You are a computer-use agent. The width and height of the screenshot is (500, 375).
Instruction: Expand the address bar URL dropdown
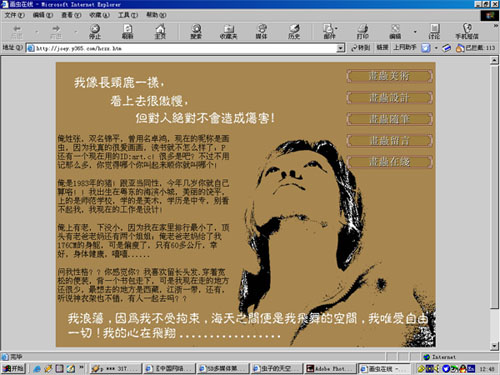point(340,48)
